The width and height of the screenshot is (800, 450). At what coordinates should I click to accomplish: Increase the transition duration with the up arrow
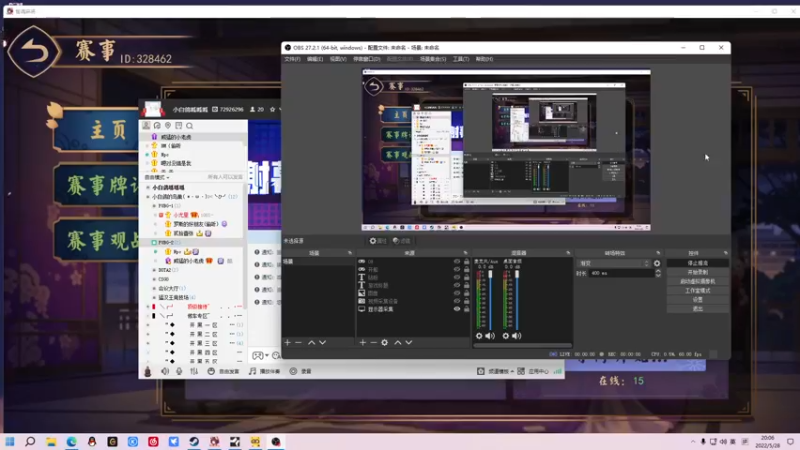pyautogui.click(x=658, y=271)
